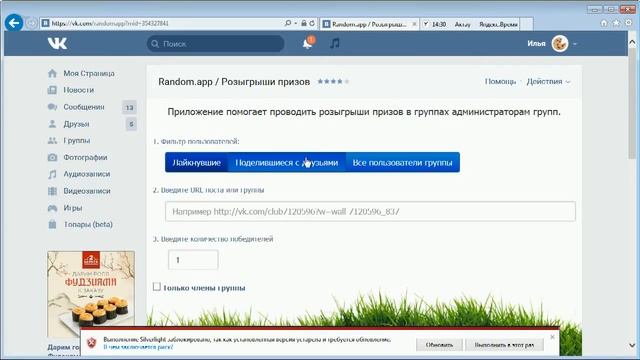Click the Выполнить в этот раз button
The image size is (640, 360).
click(504, 345)
